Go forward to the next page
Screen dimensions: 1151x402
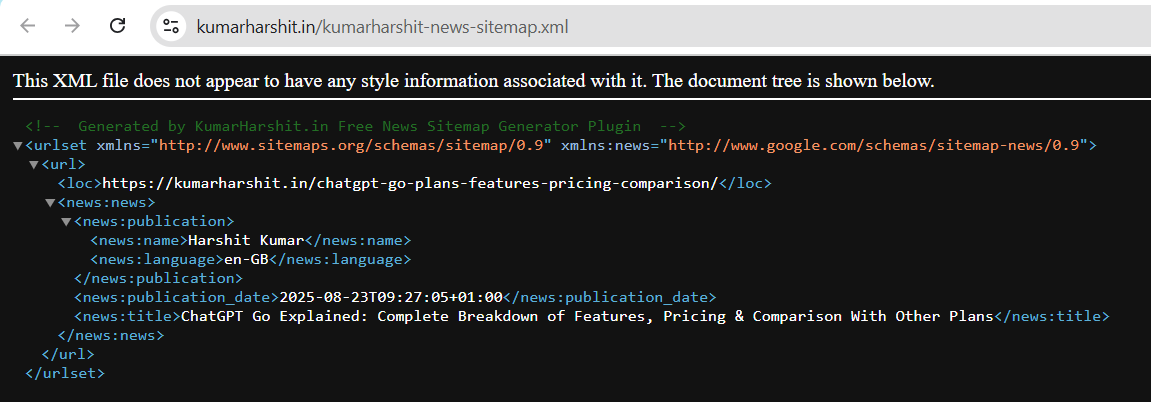pyautogui.click(x=72, y=26)
